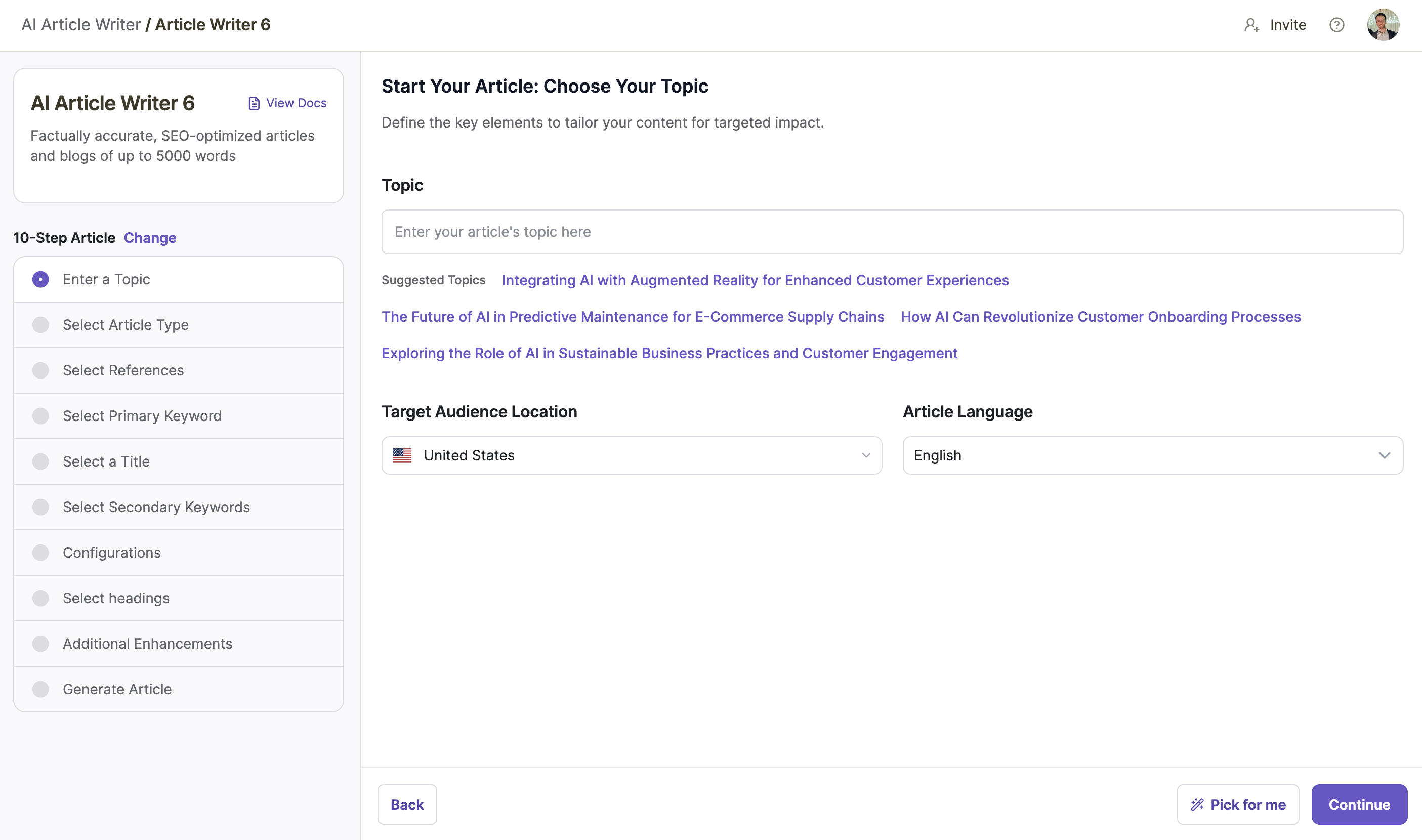Click the View Docs document icon

(254, 103)
